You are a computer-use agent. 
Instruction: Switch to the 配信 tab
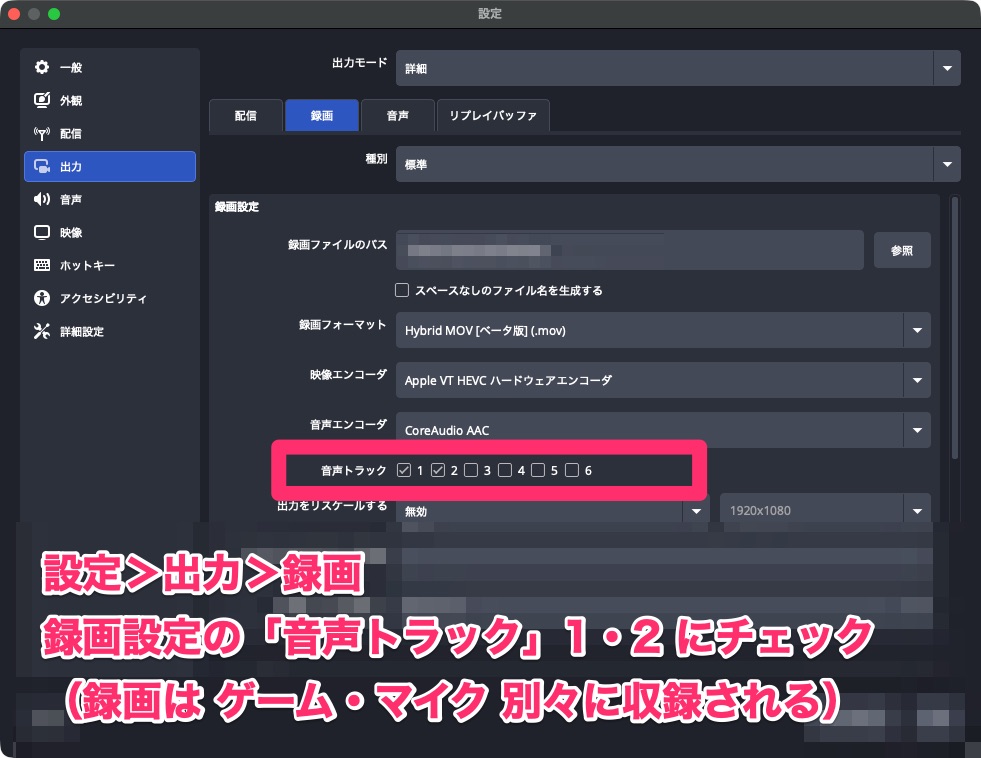click(x=246, y=116)
